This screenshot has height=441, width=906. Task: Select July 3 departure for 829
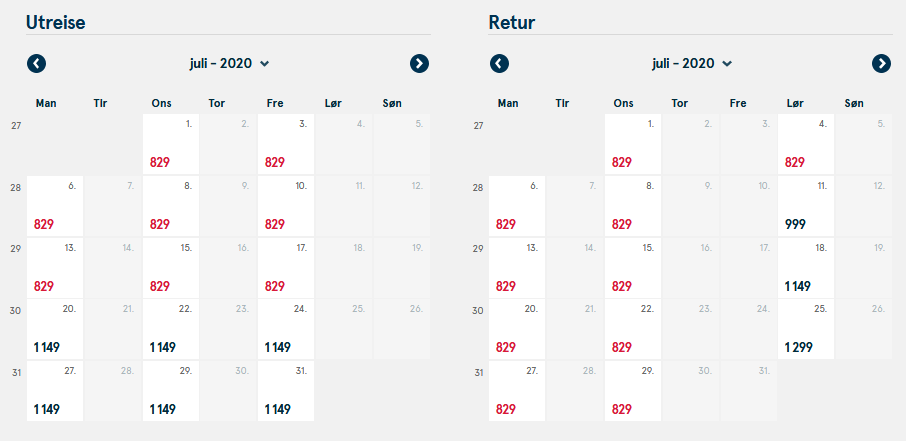286,144
